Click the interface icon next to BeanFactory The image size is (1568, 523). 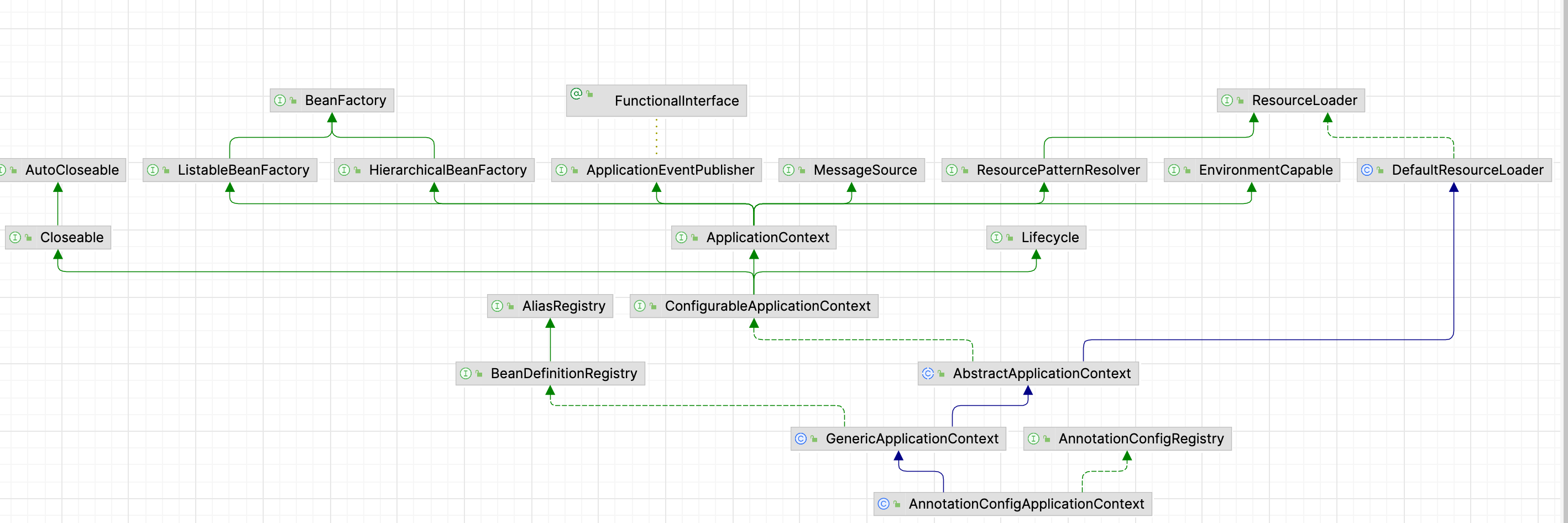pyautogui.click(x=281, y=101)
